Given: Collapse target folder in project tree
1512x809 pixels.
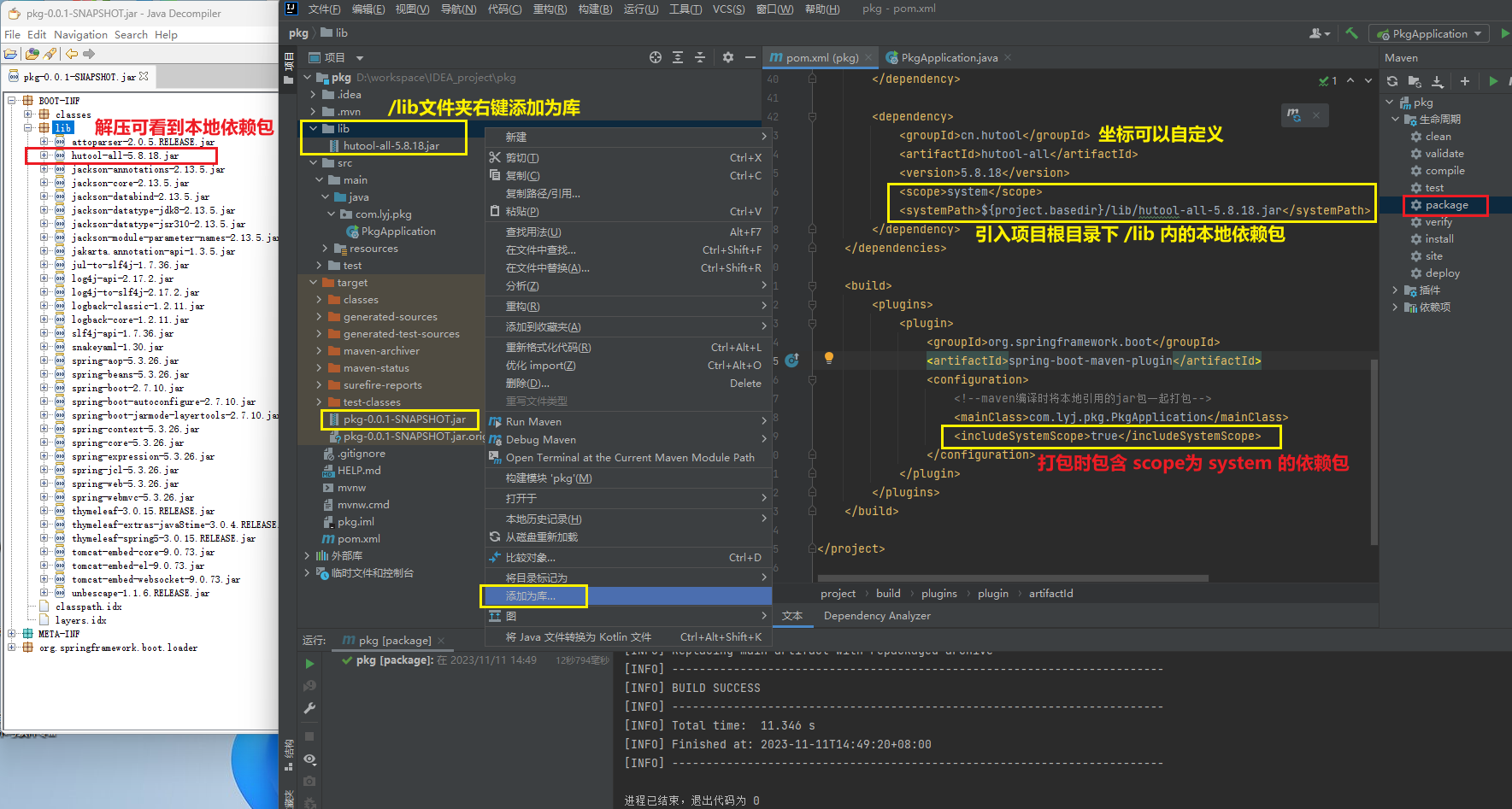Looking at the screenshot, I should (x=314, y=283).
